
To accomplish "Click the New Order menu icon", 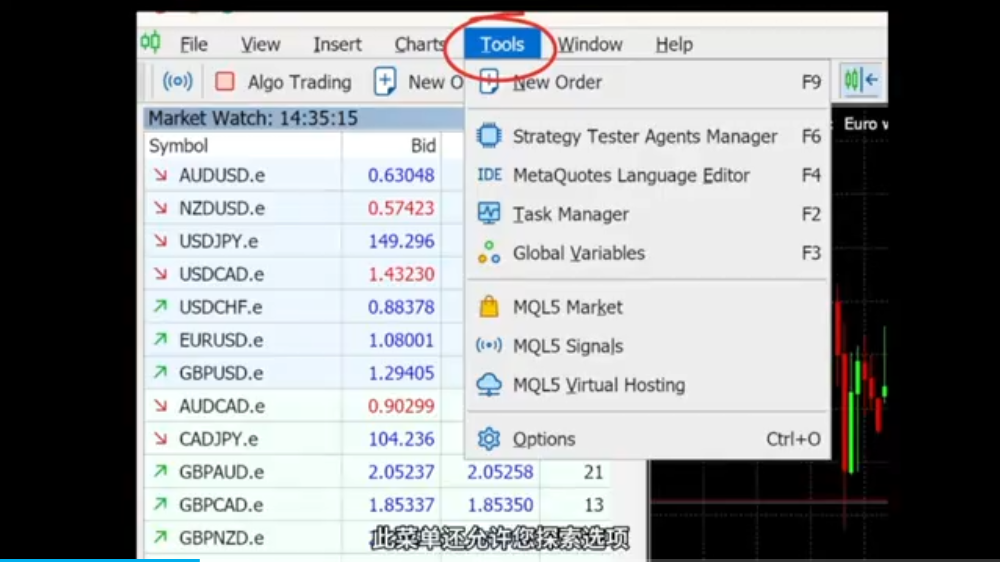I will (489, 82).
